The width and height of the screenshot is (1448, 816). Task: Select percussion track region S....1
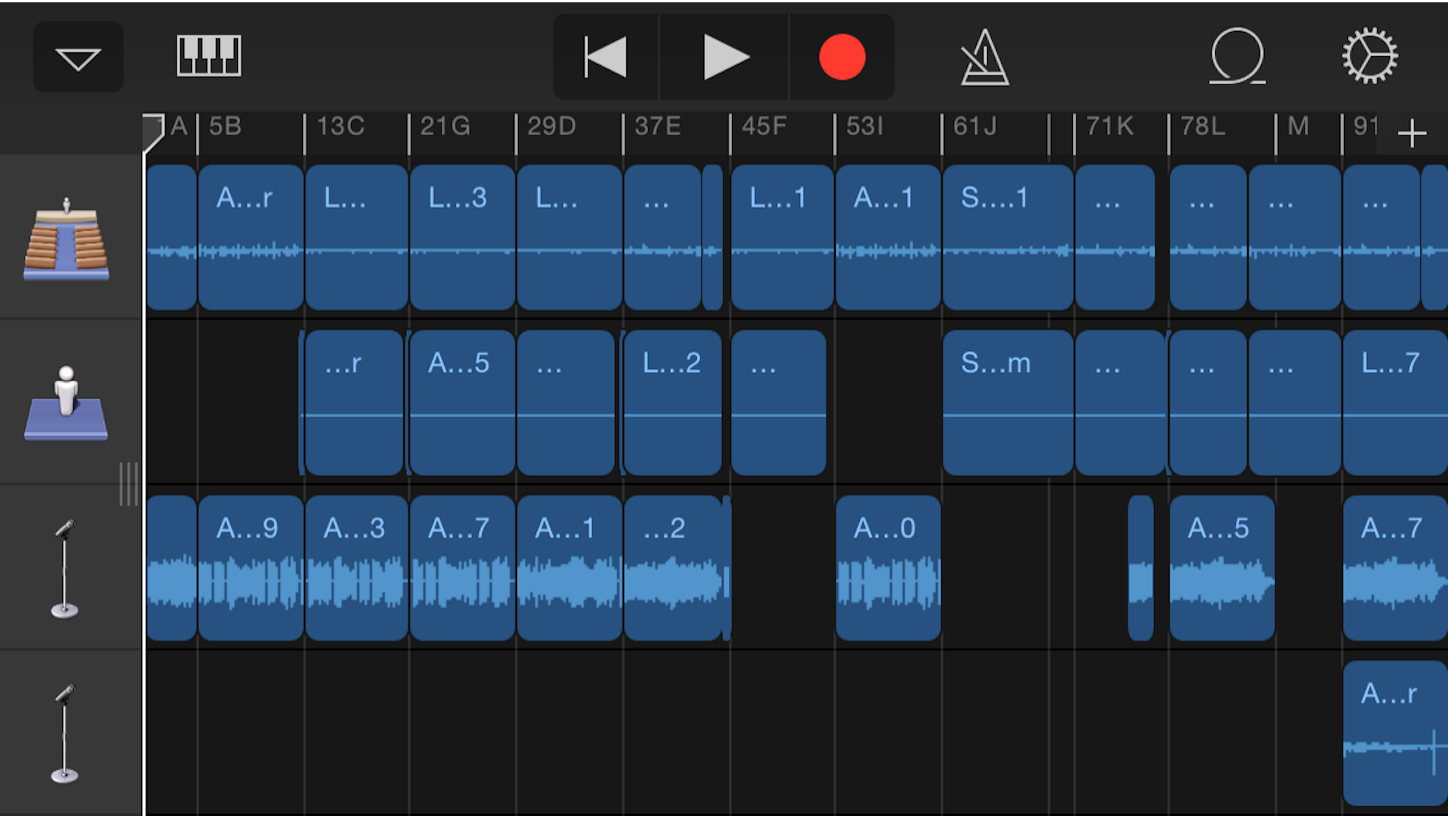click(x=1008, y=238)
